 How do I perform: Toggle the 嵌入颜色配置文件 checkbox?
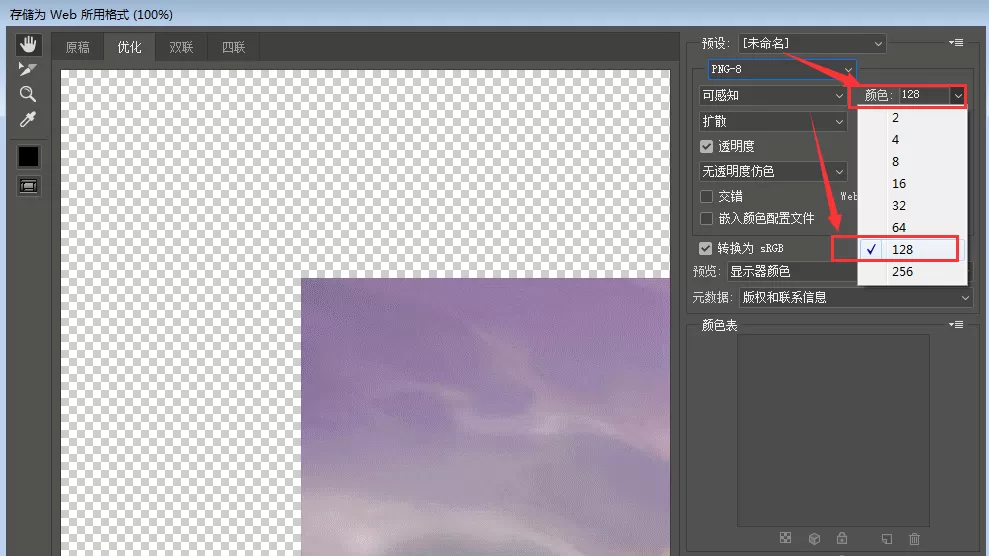point(706,218)
